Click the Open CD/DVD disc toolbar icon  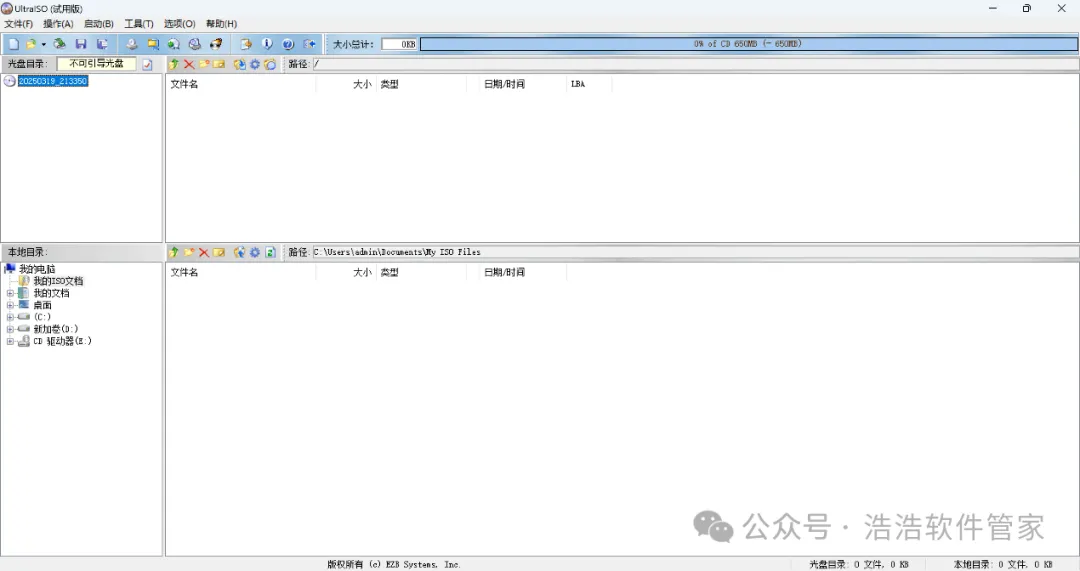[x=60, y=44]
